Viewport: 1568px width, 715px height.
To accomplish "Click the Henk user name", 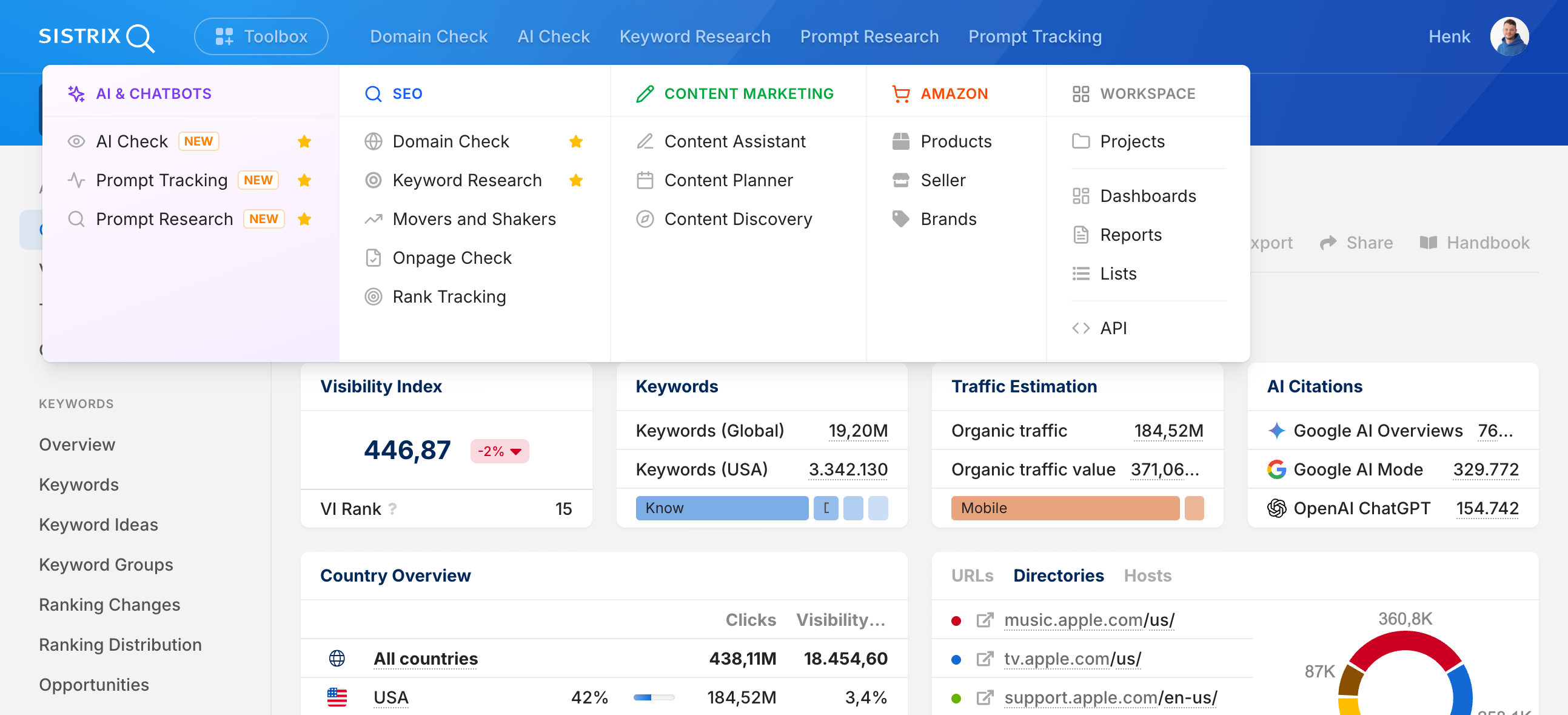I will 1449,36.
